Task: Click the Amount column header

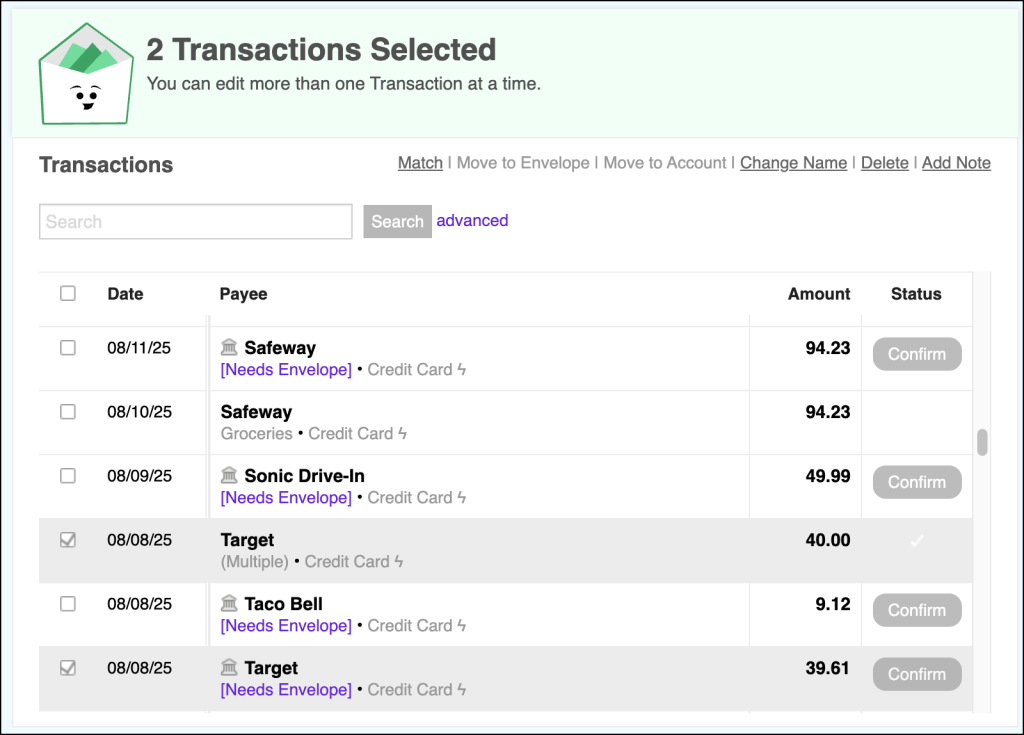Action: 819,294
